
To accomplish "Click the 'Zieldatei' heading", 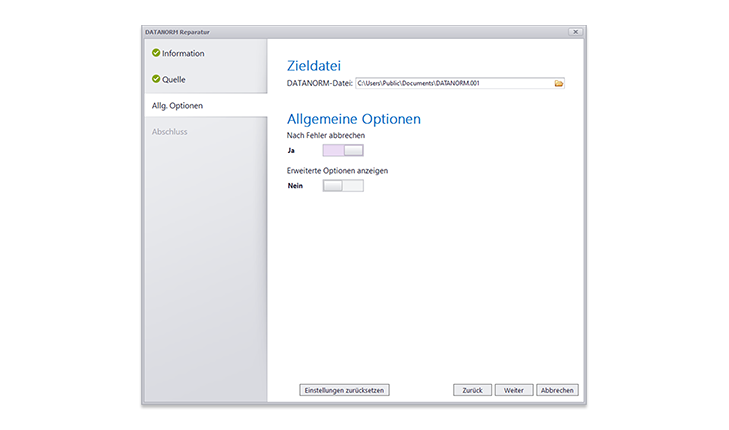I will 314,66.
